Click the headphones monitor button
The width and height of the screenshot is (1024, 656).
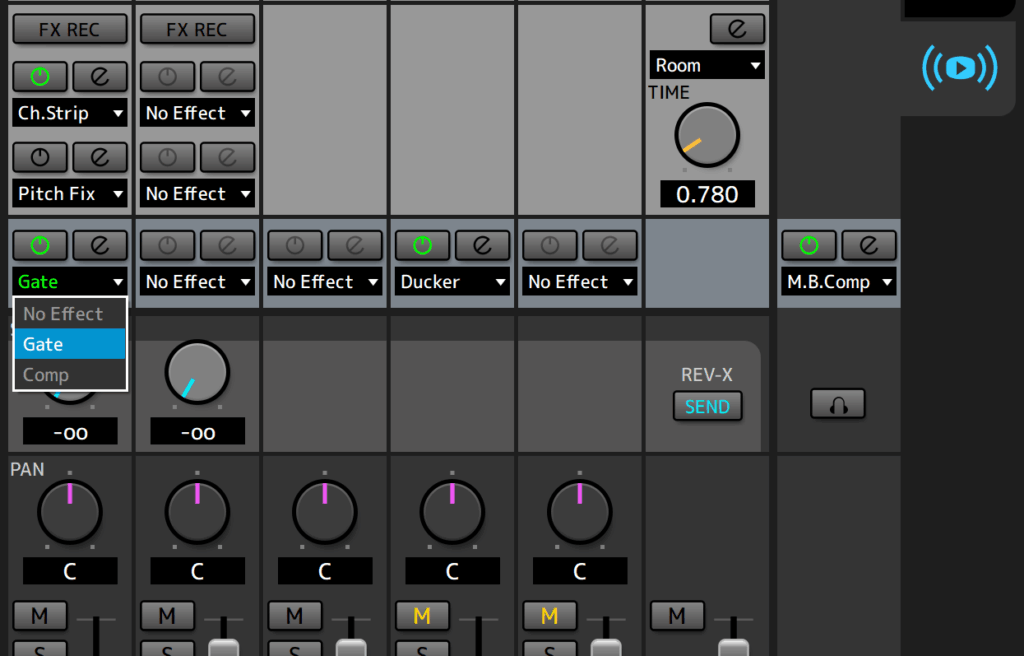[x=838, y=404]
